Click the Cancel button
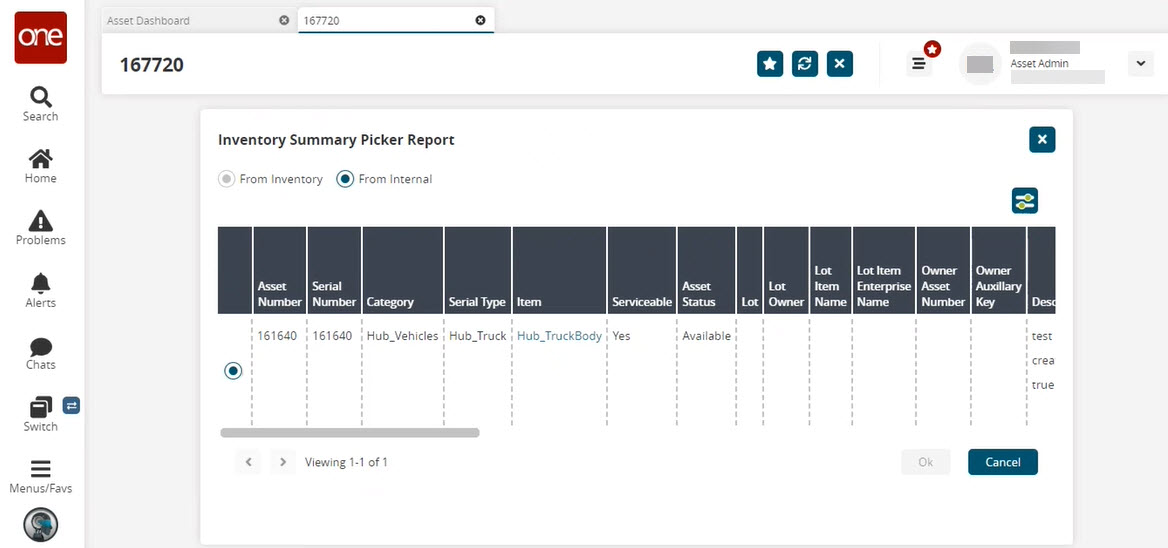1168x548 pixels. [1002, 462]
